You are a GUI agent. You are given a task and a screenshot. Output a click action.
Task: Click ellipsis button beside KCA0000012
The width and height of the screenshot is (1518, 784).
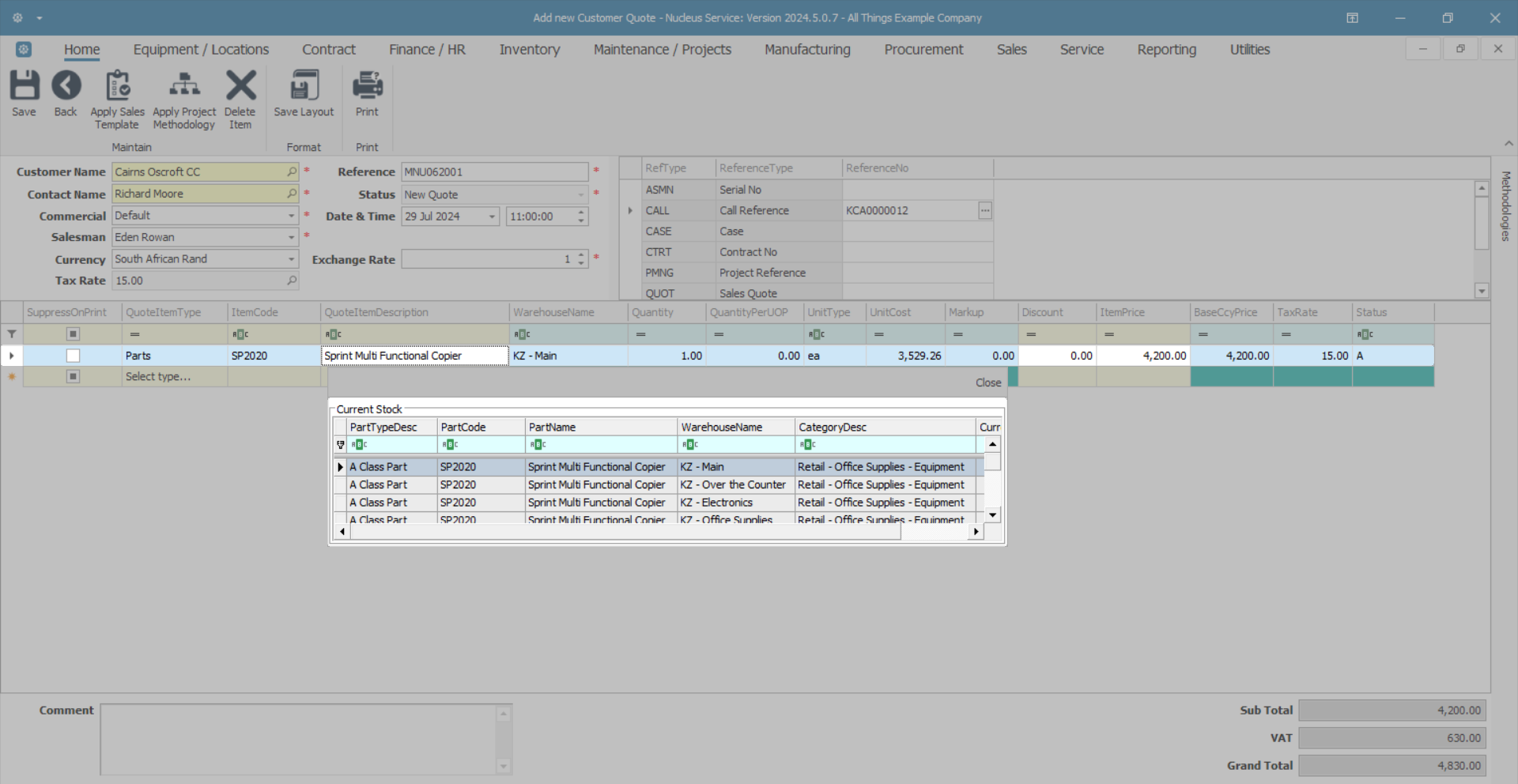coord(985,211)
